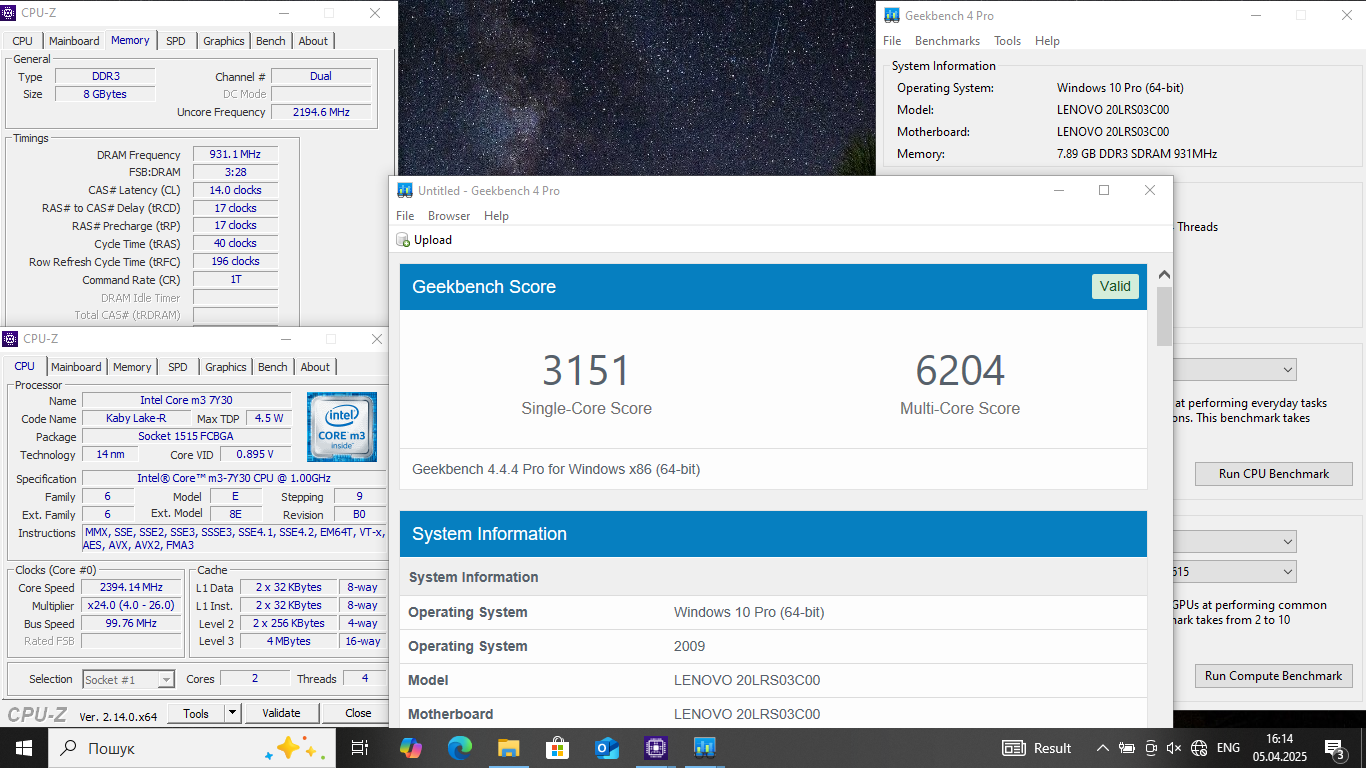Viewport: 1366px width, 768px height.
Task: Open the Benchmarks menu in Geekbench 4 Pro
Action: click(947, 41)
